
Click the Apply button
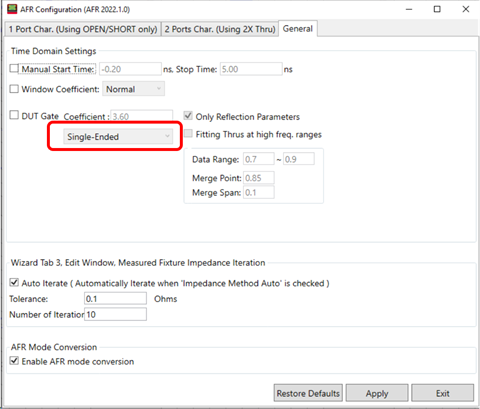coord(377,393)
